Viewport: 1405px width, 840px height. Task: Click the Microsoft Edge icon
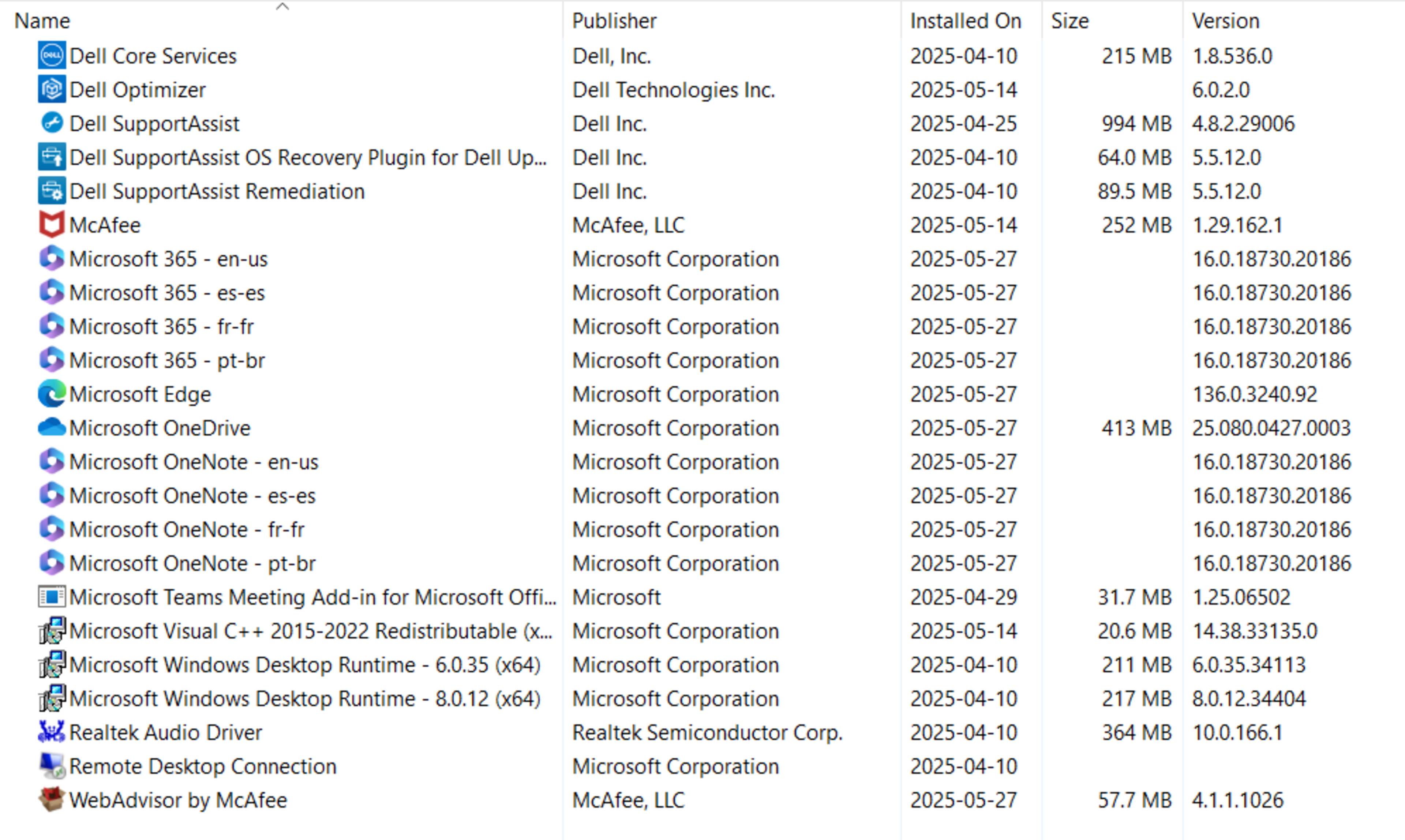click(x=52, y=394)
